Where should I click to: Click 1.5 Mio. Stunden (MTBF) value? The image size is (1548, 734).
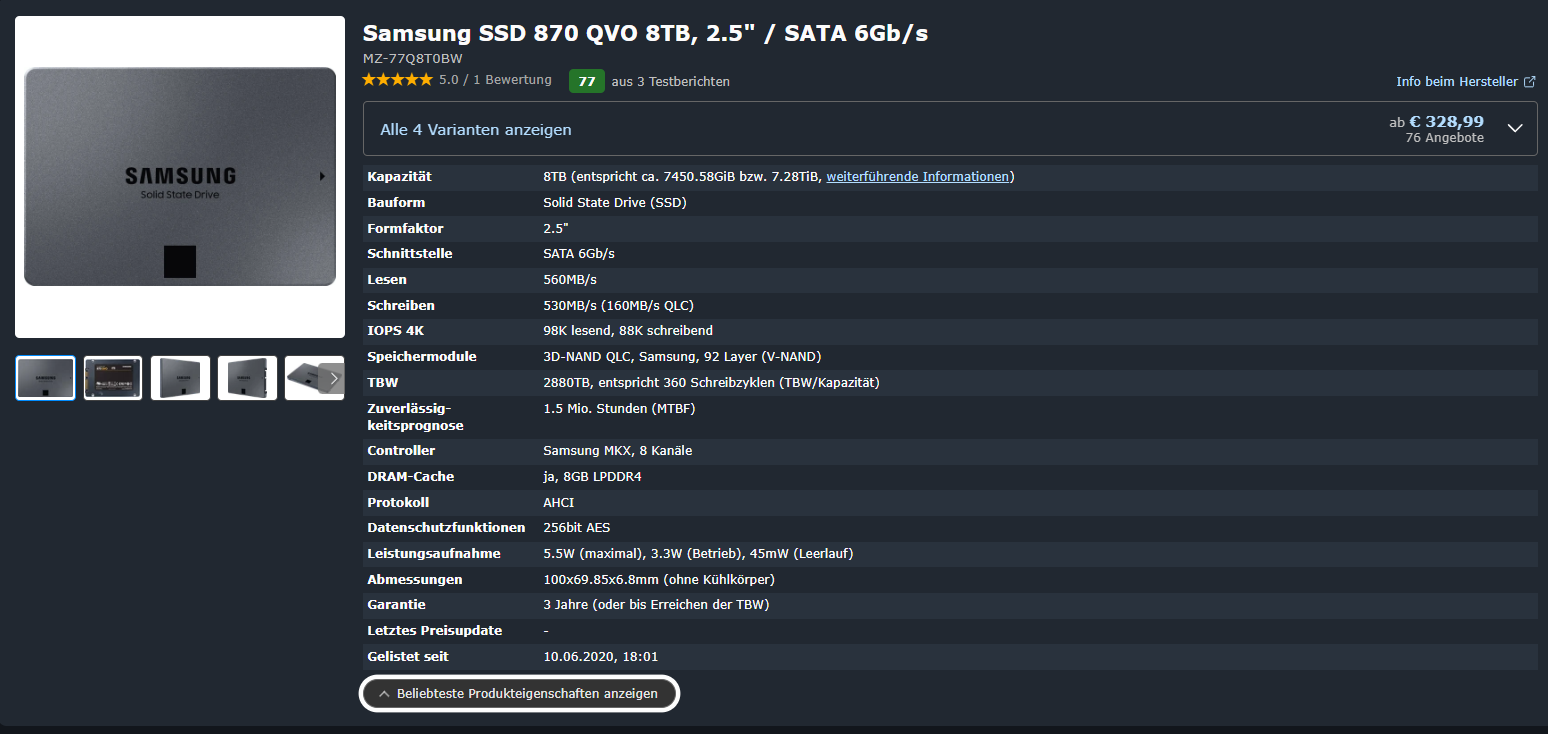pos(619,409)
